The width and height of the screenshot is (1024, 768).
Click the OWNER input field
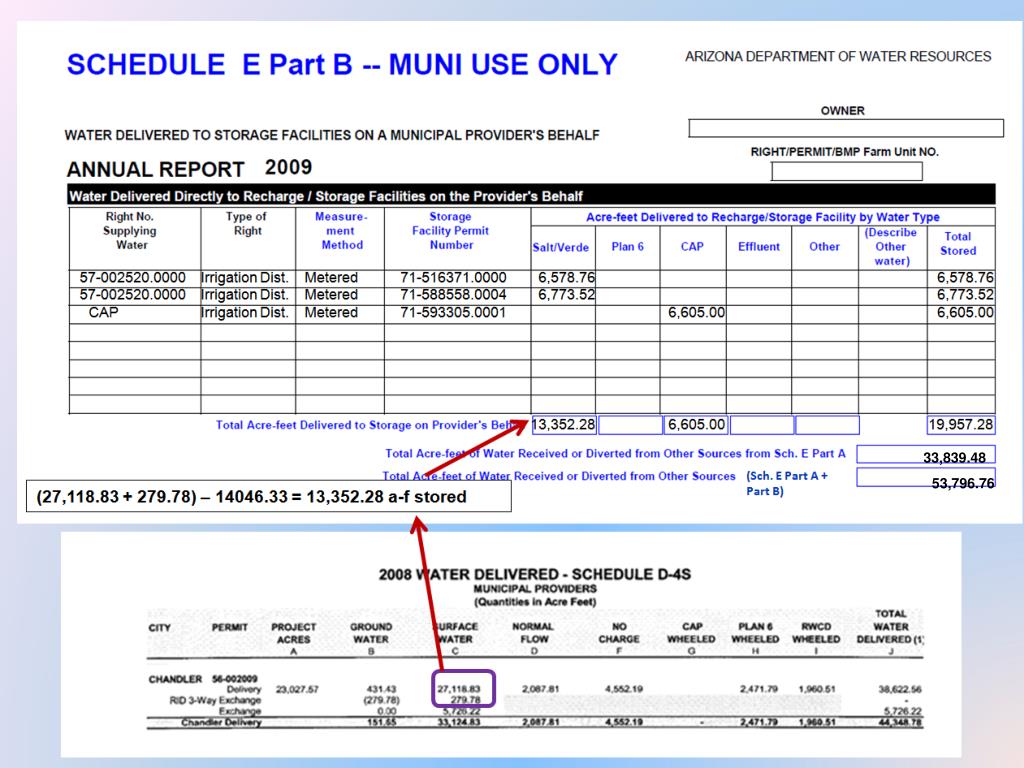pyautogui.click(x=846, y=128)
